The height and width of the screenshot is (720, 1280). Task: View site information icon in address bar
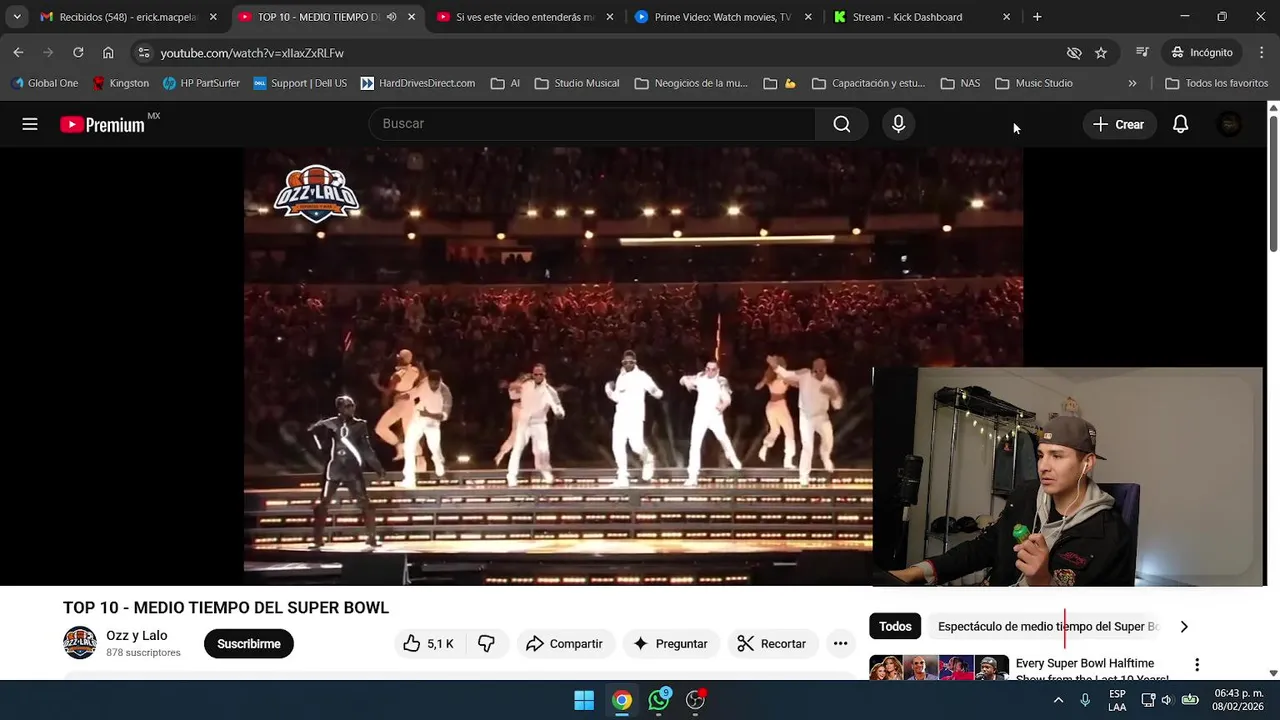[144, 53]
